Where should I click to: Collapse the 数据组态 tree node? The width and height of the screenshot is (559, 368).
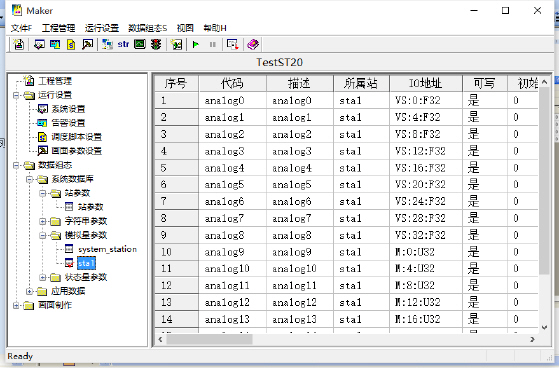point(16,165)
